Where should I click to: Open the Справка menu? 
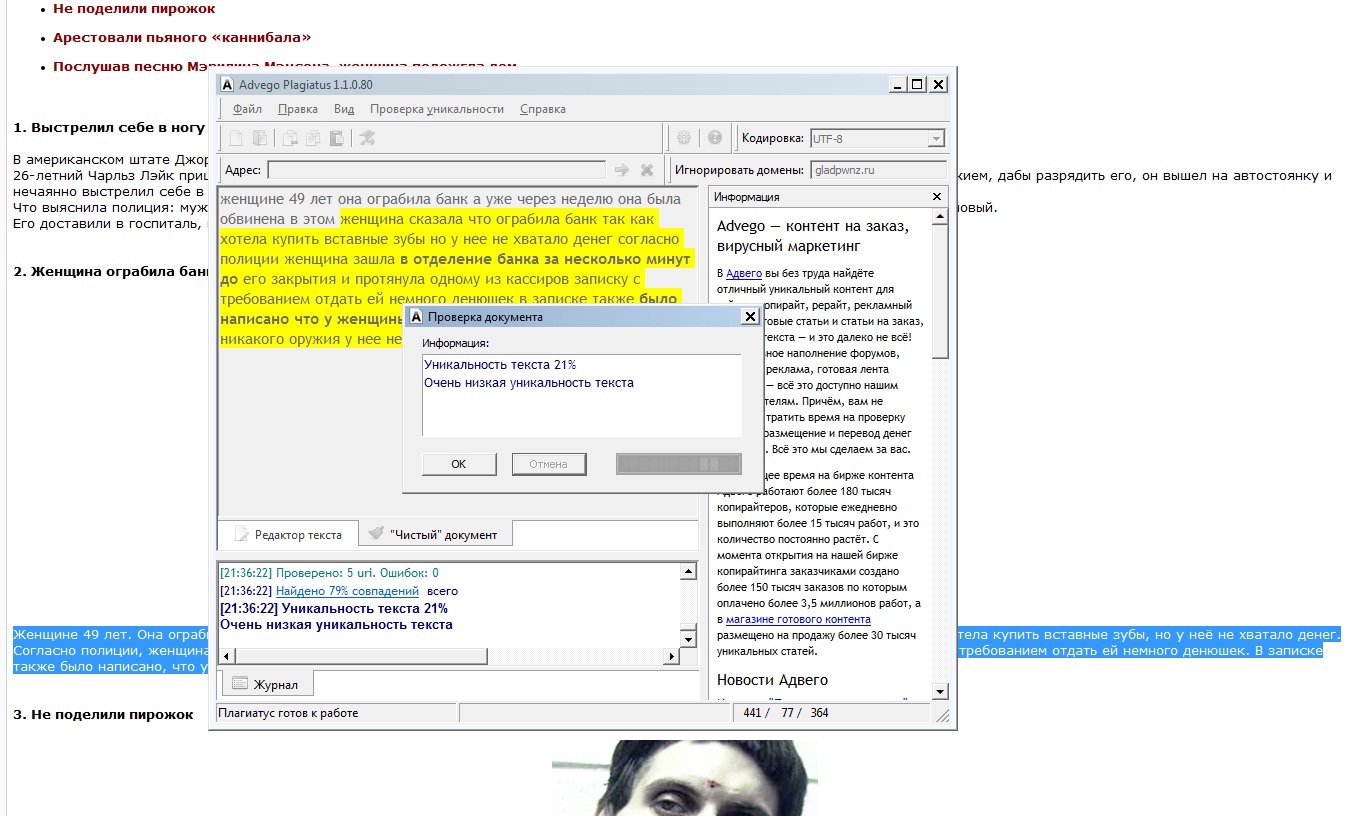543,109
